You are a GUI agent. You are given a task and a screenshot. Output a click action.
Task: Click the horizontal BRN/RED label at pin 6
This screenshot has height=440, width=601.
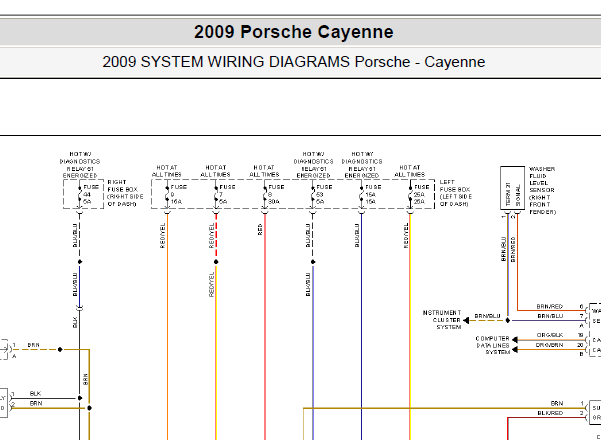550,306
